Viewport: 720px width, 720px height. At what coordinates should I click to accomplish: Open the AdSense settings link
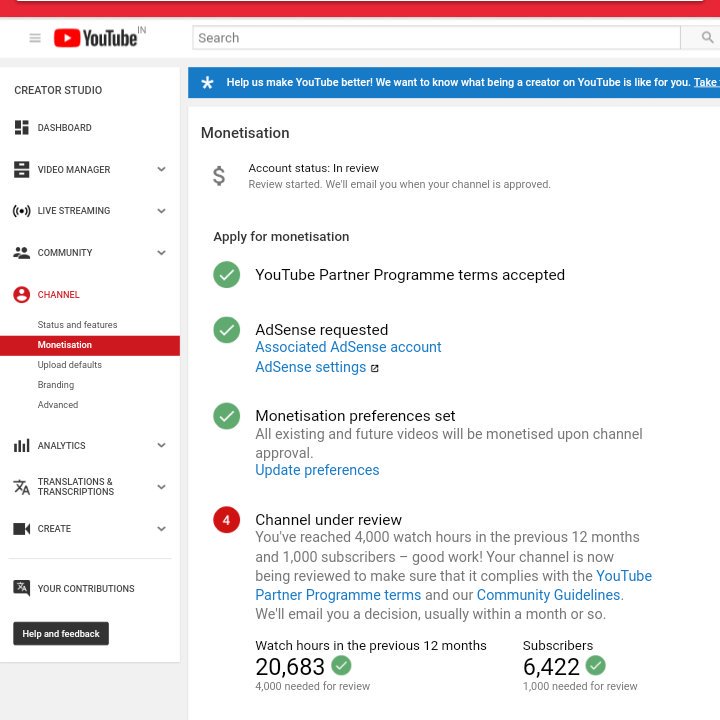pyautogui.click(x=310, y=367)
